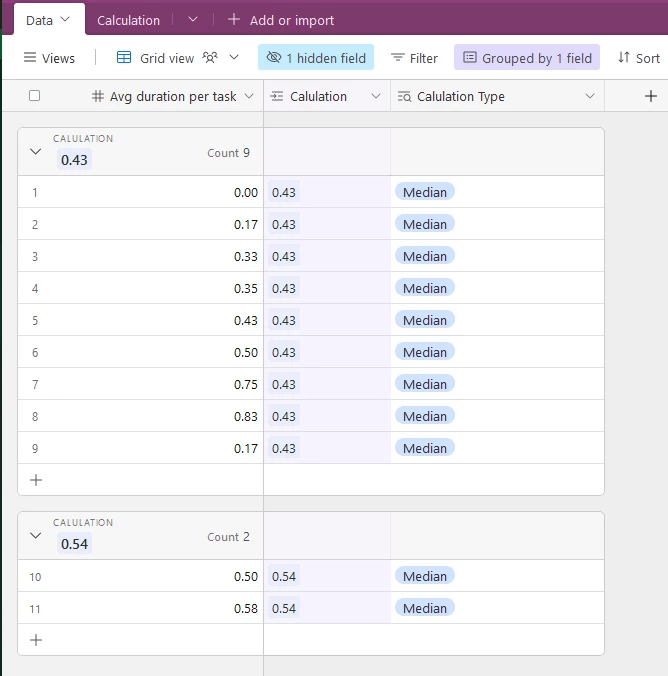Collapse the 0.43 group

click(36, 151)
